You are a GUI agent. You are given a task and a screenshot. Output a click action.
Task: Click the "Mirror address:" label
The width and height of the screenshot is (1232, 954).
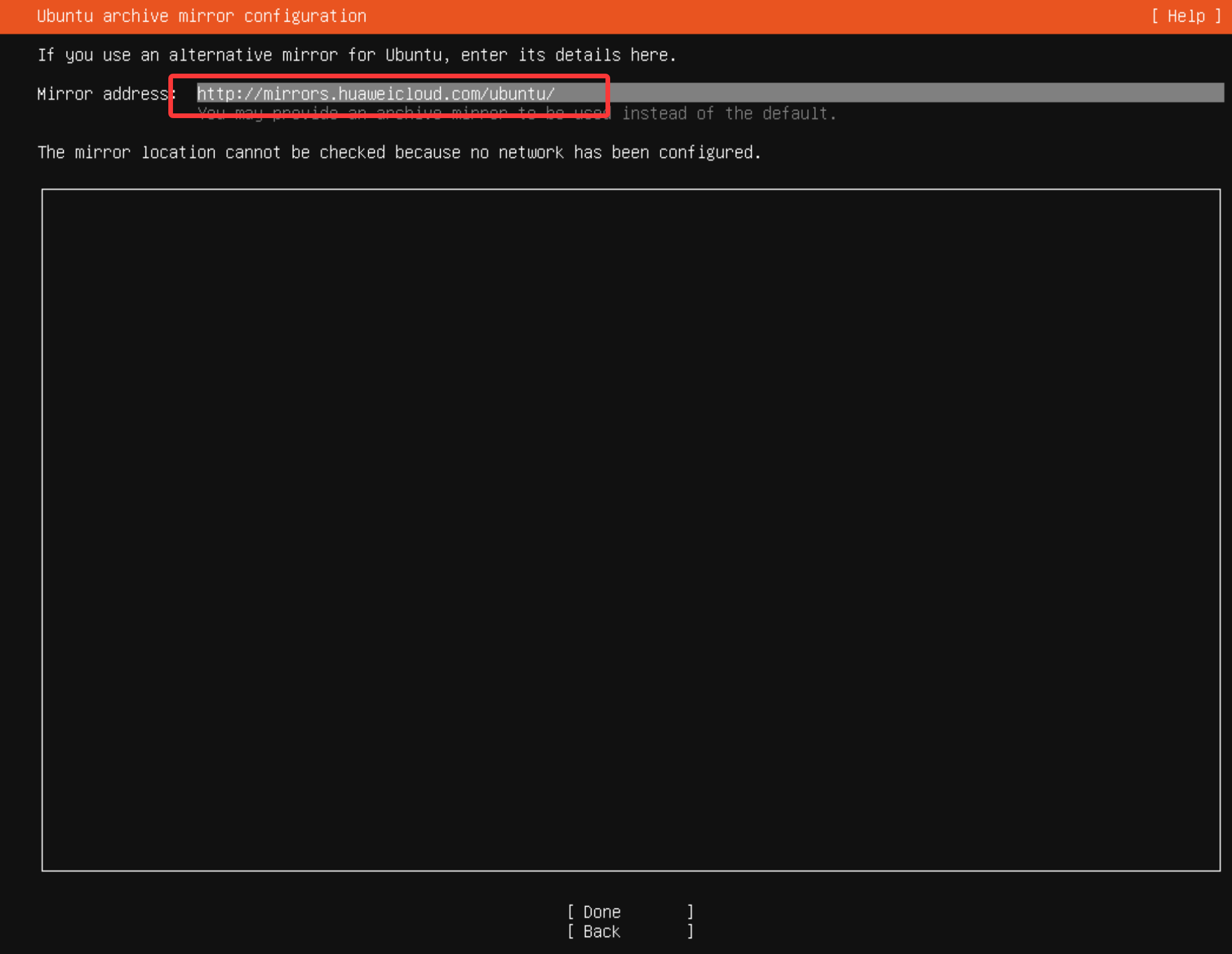pos(106,94)
